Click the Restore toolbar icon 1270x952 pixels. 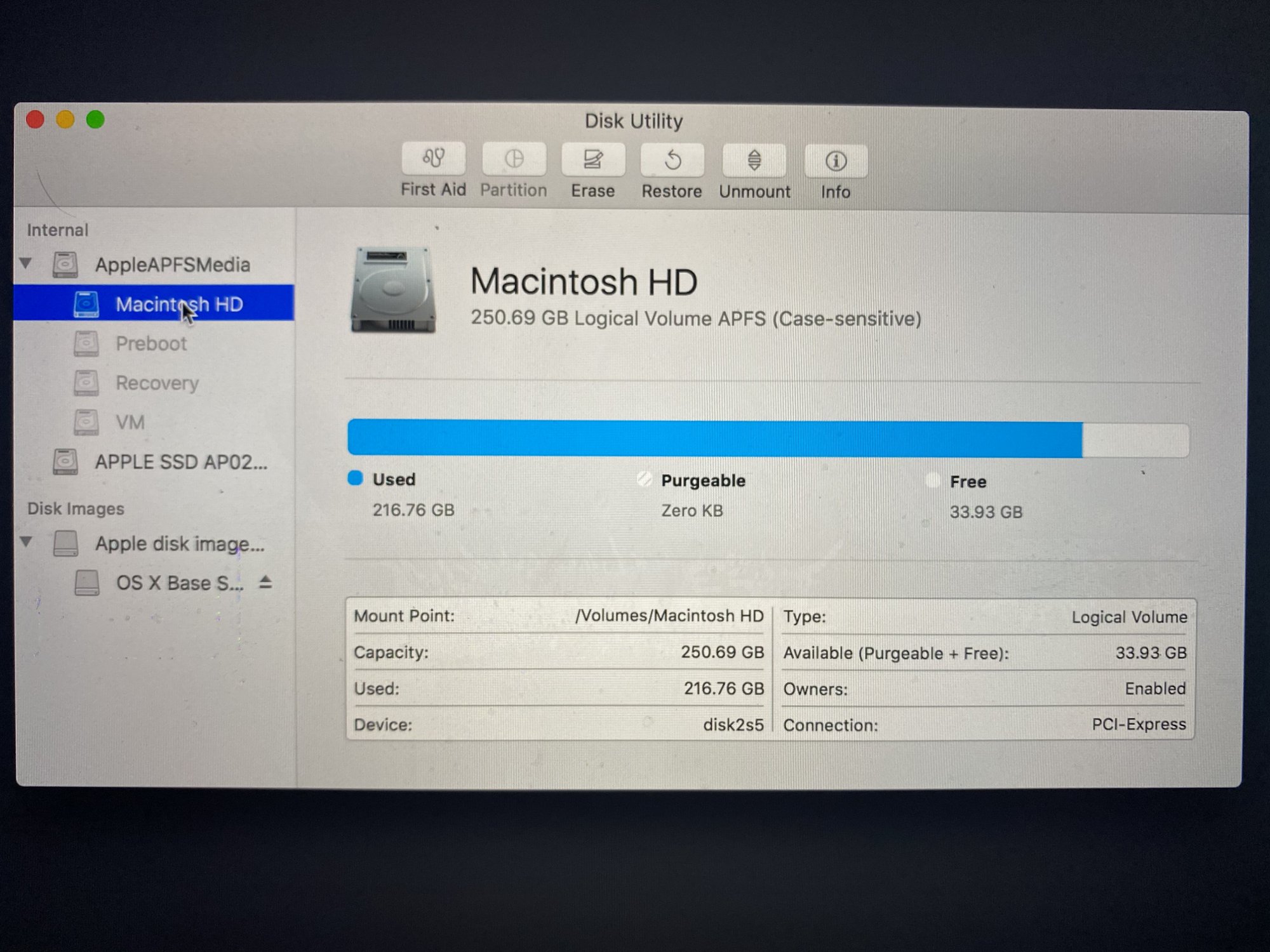(672, 160)
